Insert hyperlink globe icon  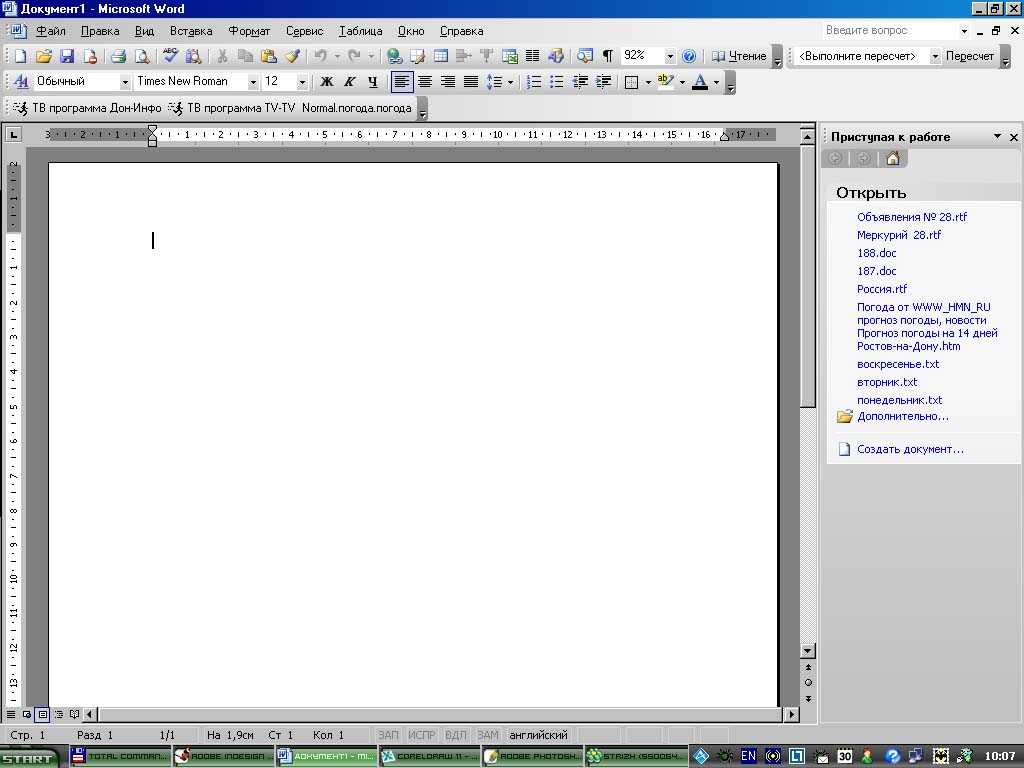pos(394,56)
